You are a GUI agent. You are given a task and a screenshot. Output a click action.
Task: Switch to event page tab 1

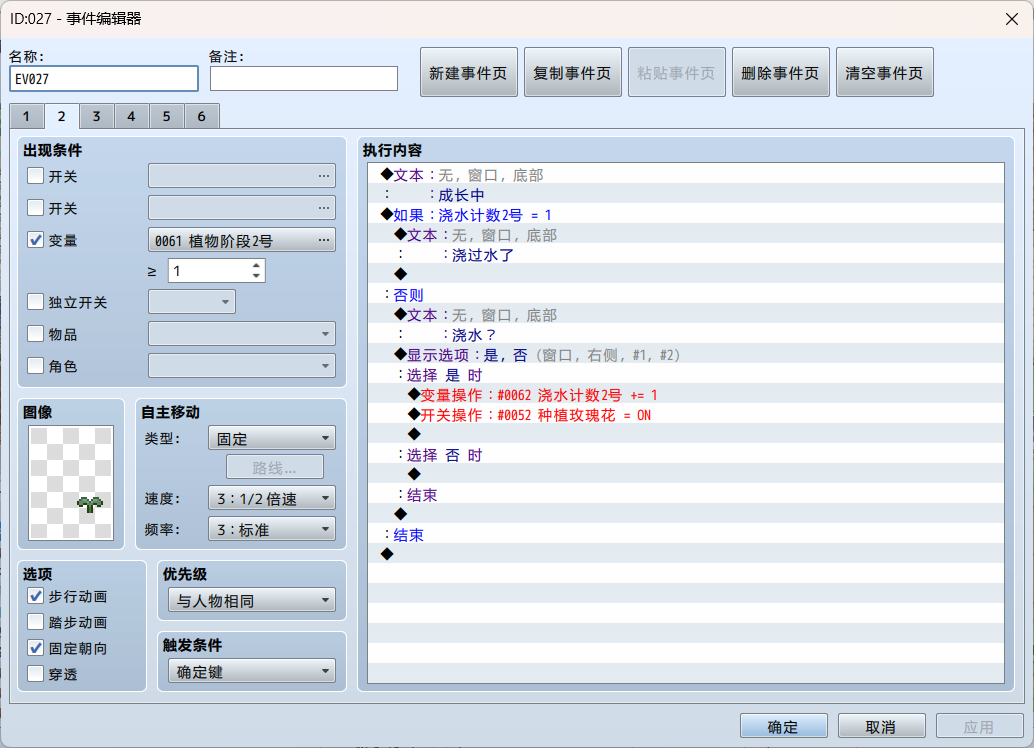(x=26, y=116)
